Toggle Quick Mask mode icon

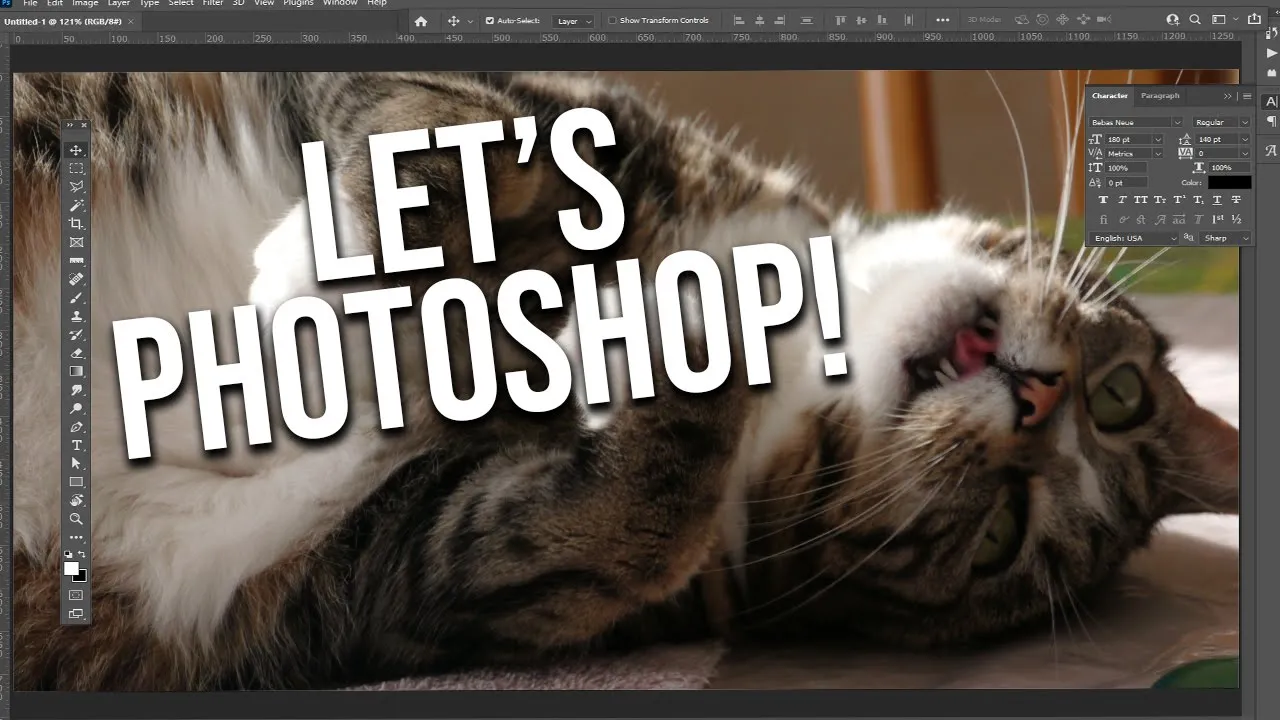pyautogui.click(x=76, y=595)
